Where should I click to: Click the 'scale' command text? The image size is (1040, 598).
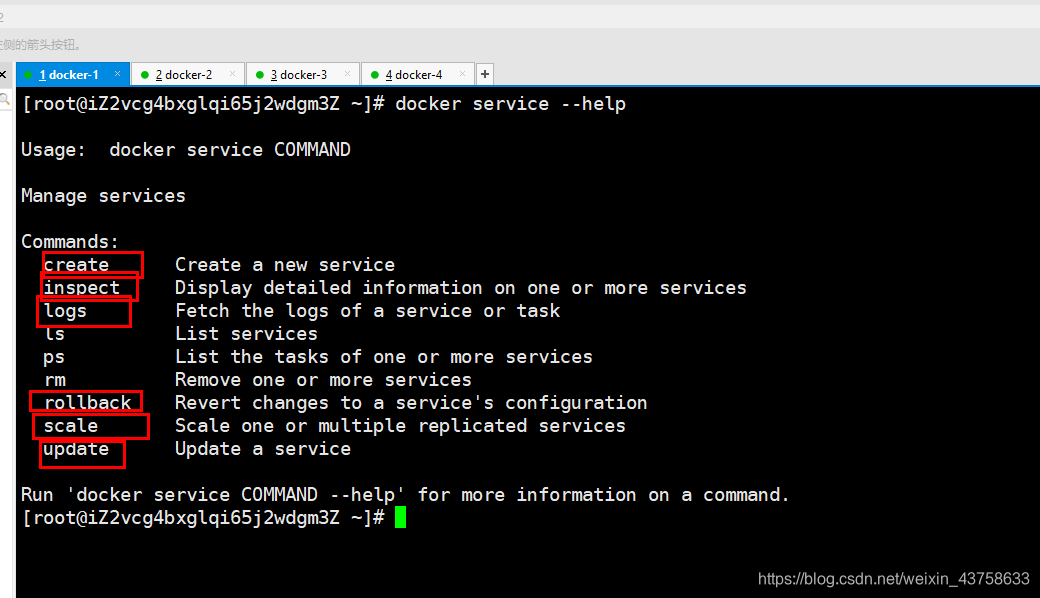[70, 426]
